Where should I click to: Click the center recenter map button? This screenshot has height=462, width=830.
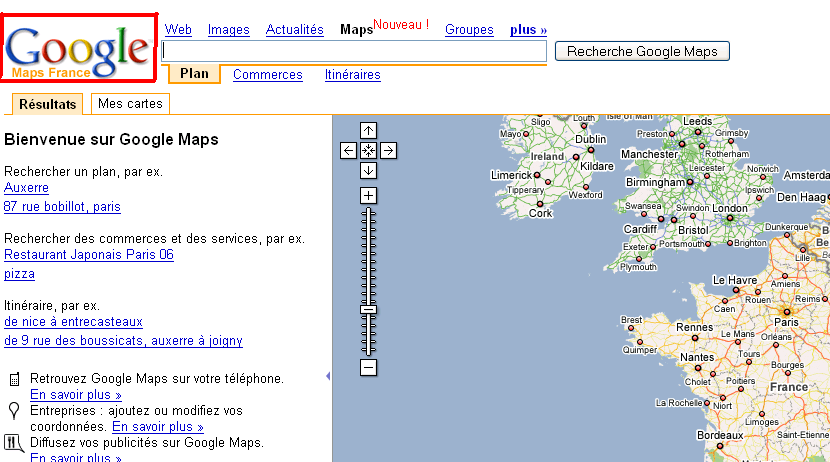tap(368, 150)
